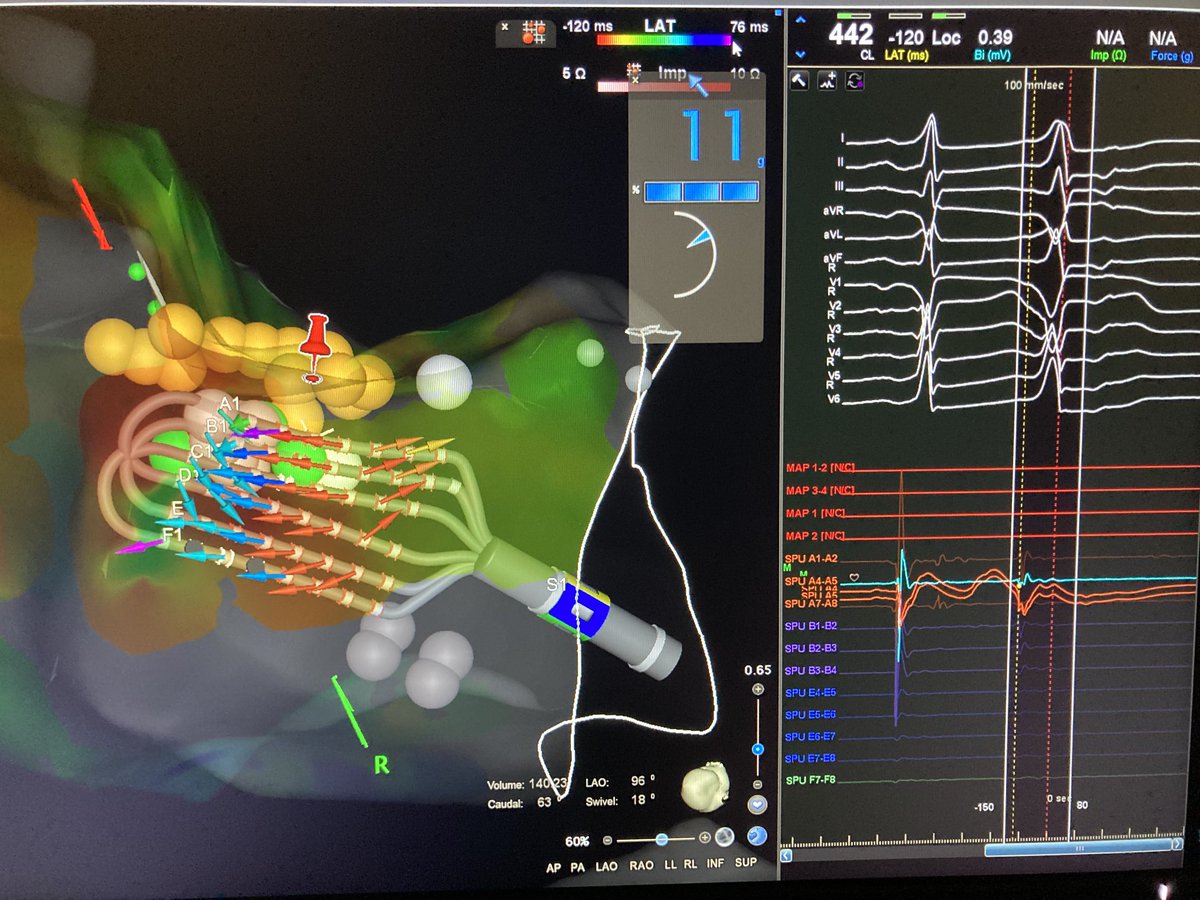Click the plus button of the 60% transparency slider
The width and height of the screenshot is (1200, 900).
pos(705,838)
